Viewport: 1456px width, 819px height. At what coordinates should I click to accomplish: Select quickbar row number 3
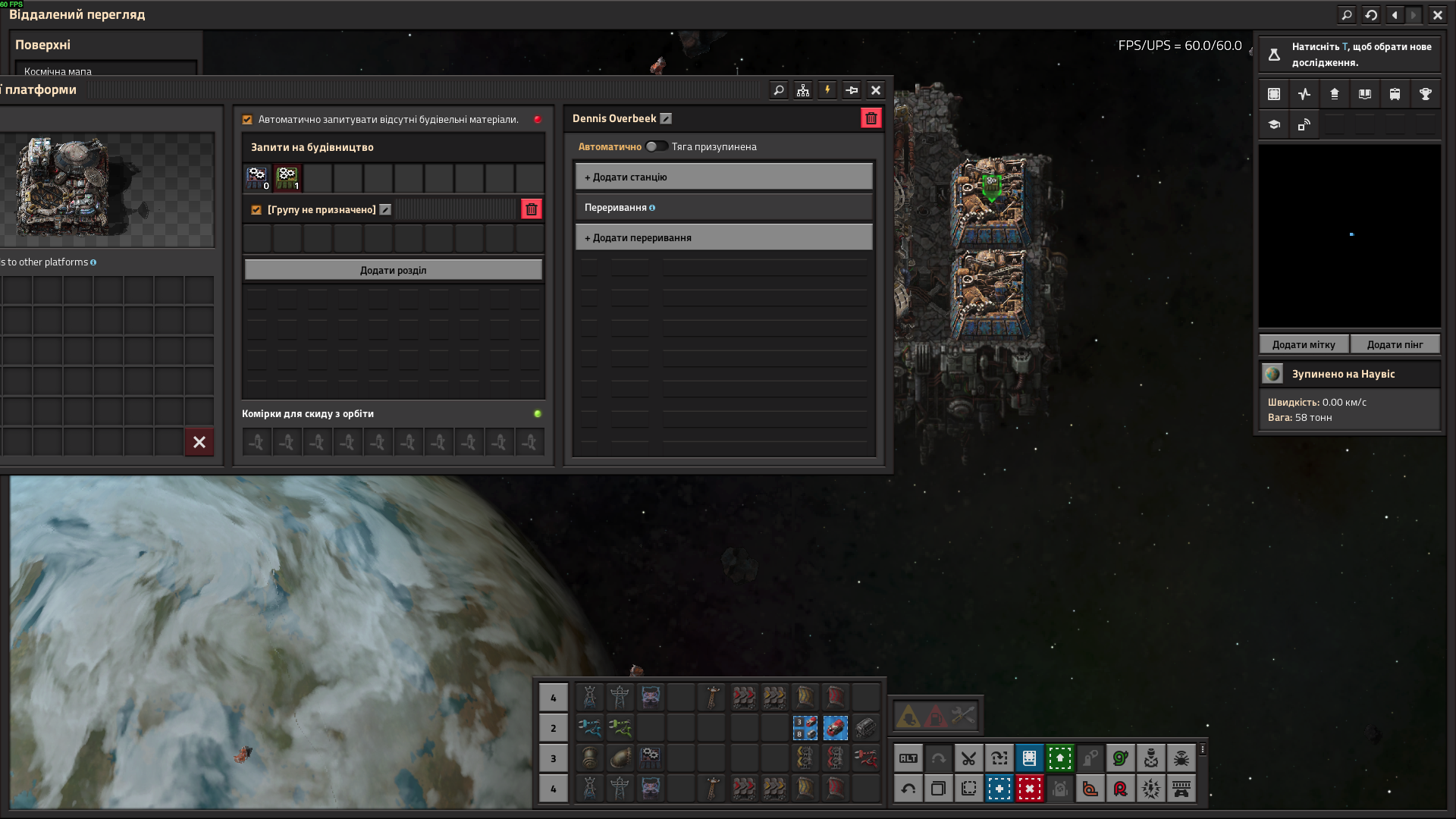pos(553,758)
